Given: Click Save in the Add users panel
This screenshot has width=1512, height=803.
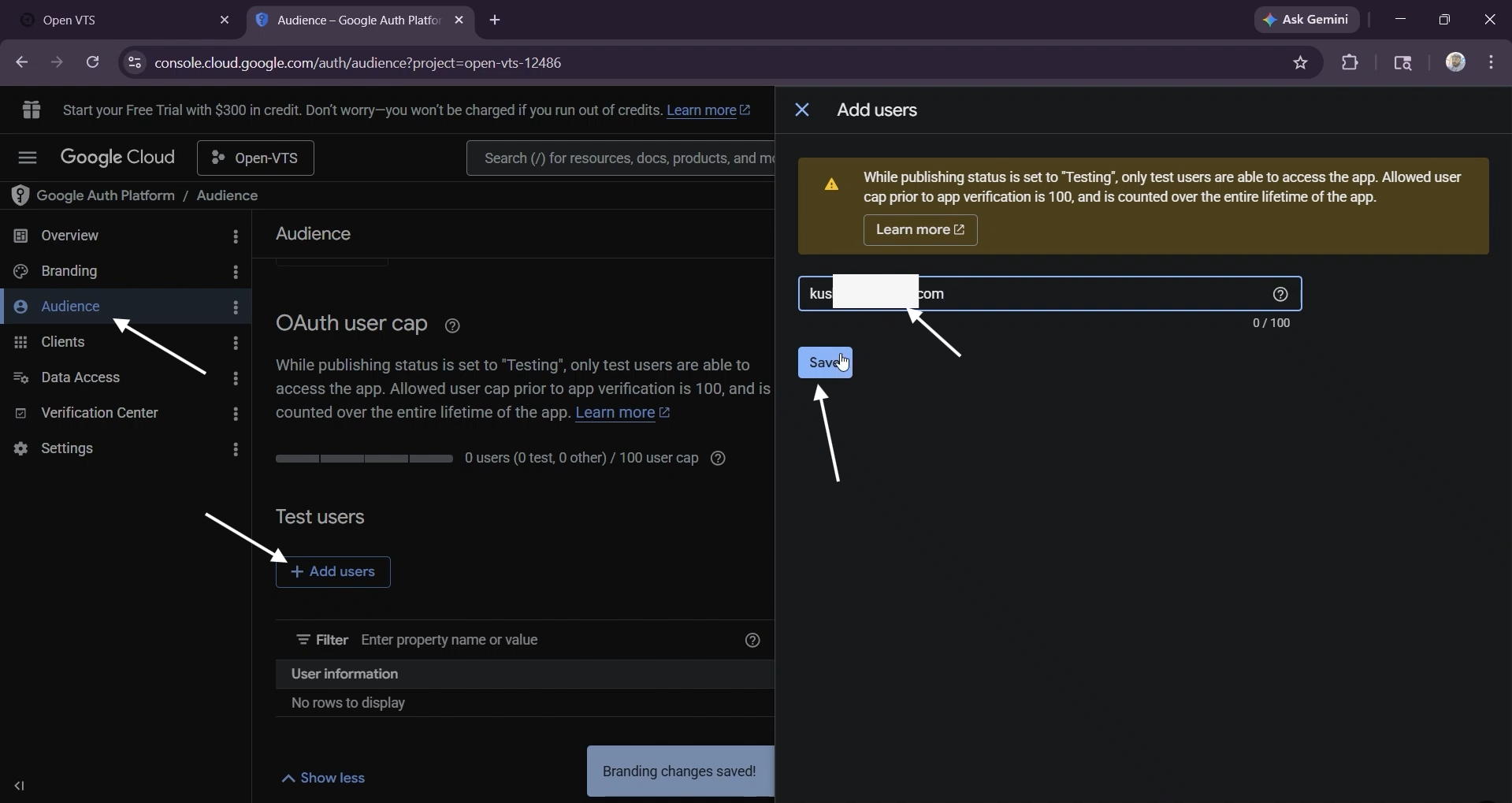Looking at the screenshot, I should click(825, 362).
